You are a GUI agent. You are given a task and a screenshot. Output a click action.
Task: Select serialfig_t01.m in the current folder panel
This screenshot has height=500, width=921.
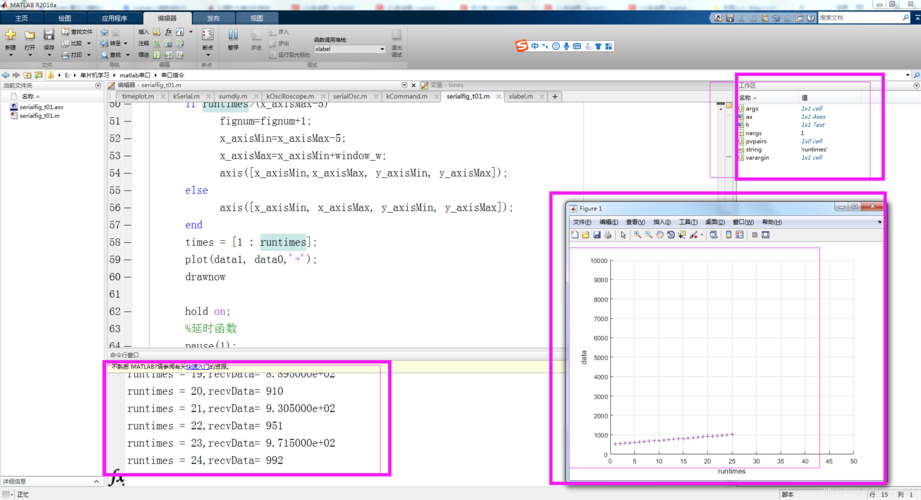[x=38, y=116]
